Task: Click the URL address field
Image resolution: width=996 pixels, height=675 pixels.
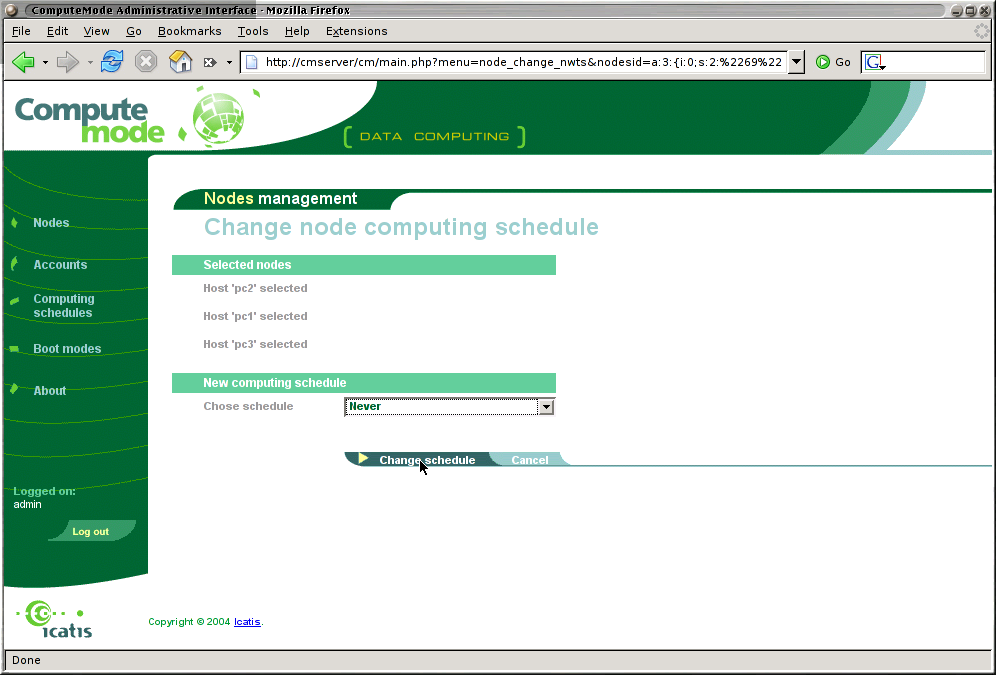Action: (x=523, y=62)
